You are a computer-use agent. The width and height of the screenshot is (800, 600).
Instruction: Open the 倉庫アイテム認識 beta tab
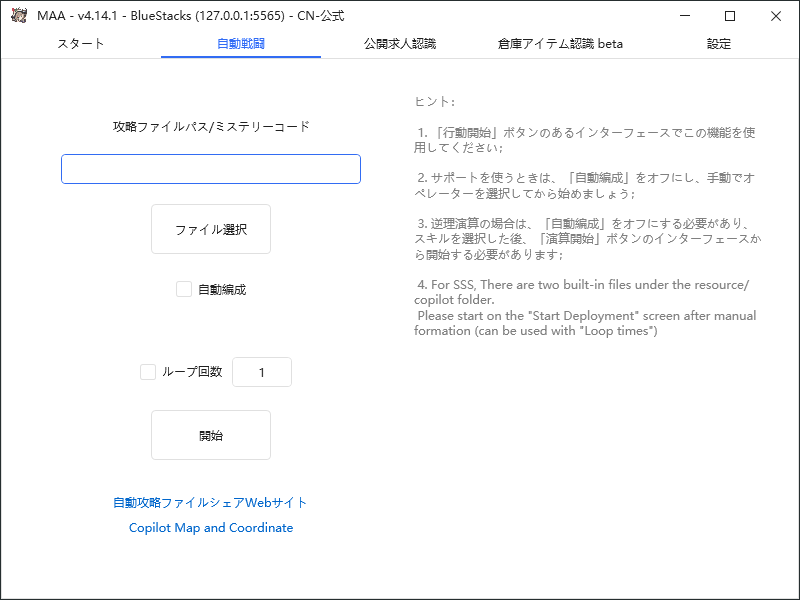point(560,44)
